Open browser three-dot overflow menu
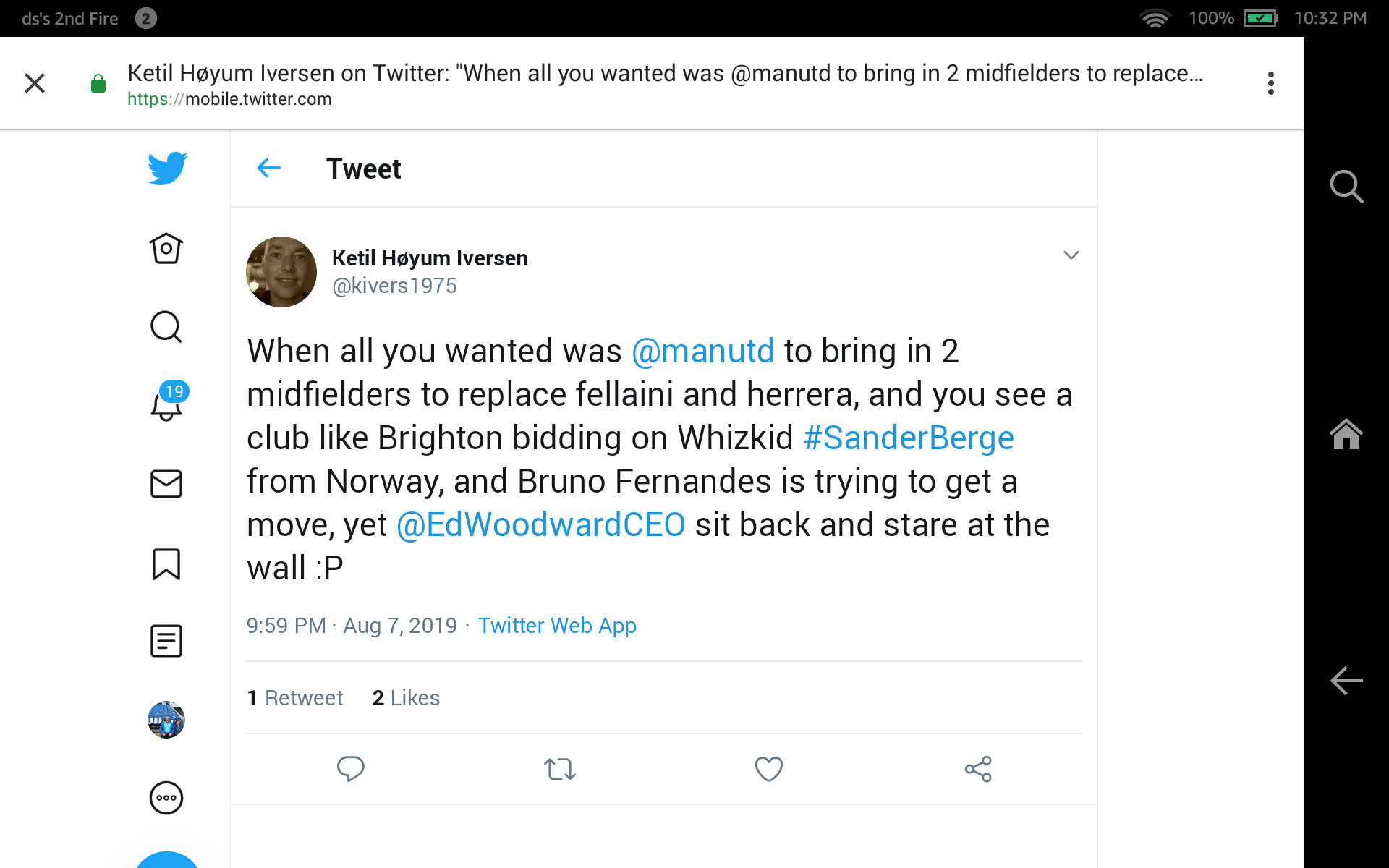This screenshot has height=868, width=1389. pos(1271,83)
